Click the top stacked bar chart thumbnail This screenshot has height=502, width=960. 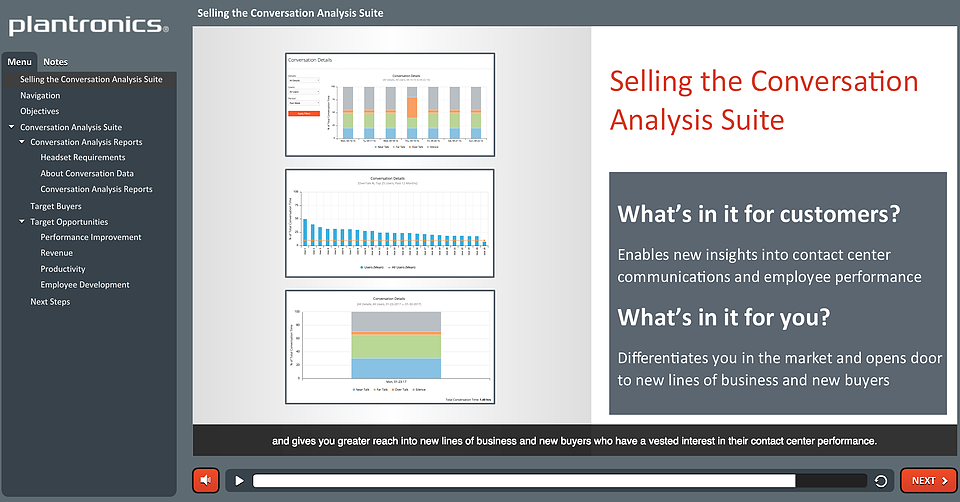(390, 105)
